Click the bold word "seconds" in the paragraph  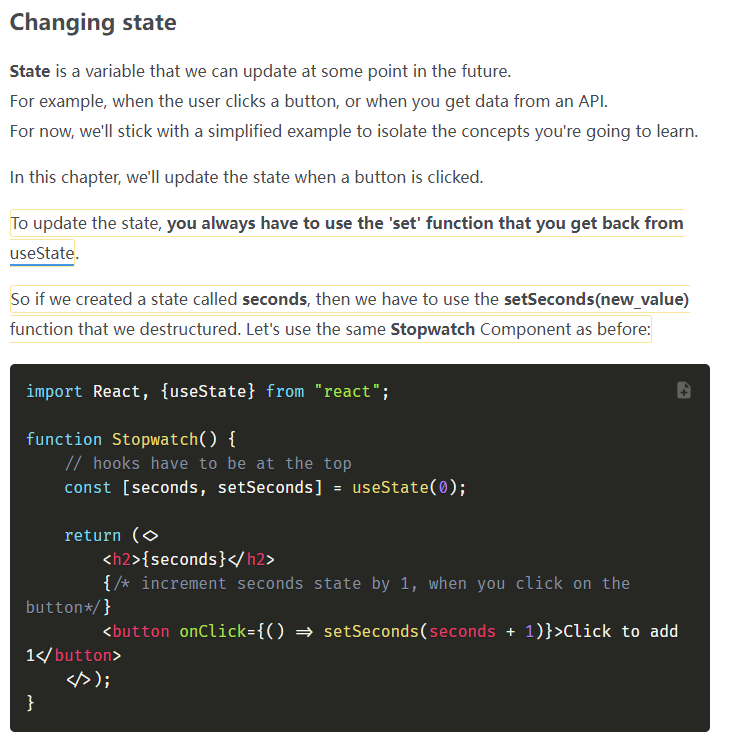point(274,299)
